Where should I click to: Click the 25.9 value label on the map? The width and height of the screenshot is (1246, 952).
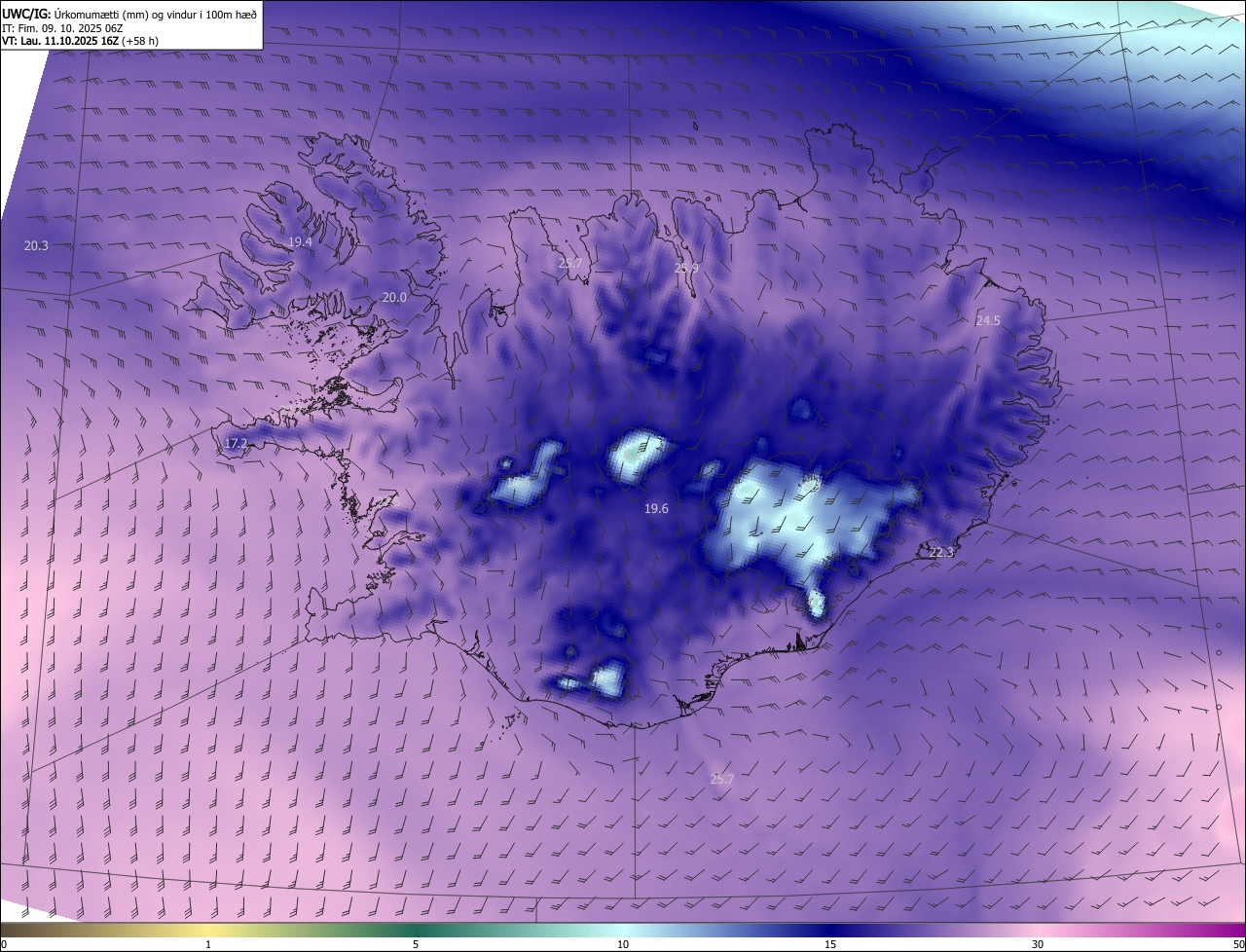pyautogui.click(x=687, y=268)
